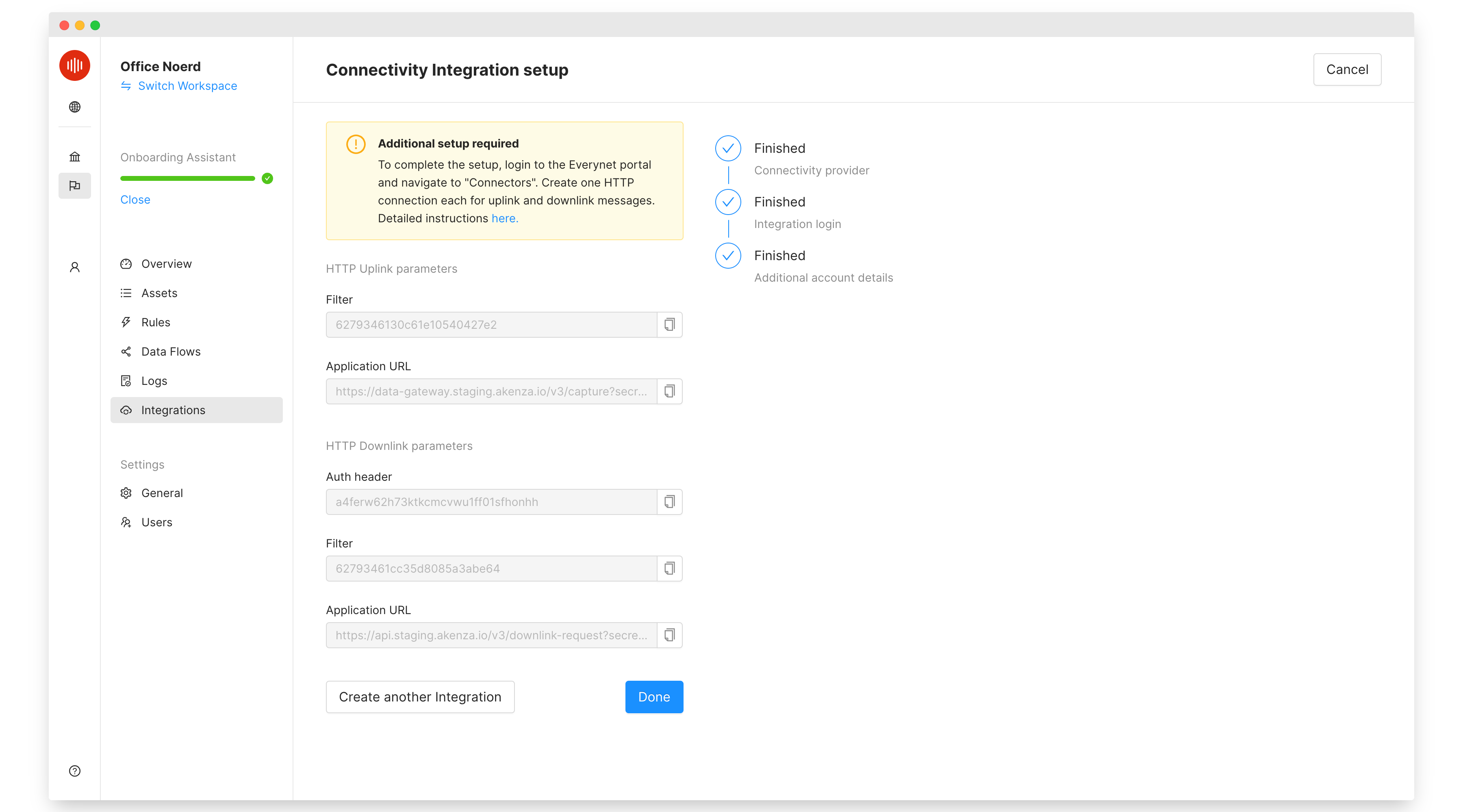Click 'Integration login' step label
This screenshot has height=812, width=1463.
click(797, 224)
